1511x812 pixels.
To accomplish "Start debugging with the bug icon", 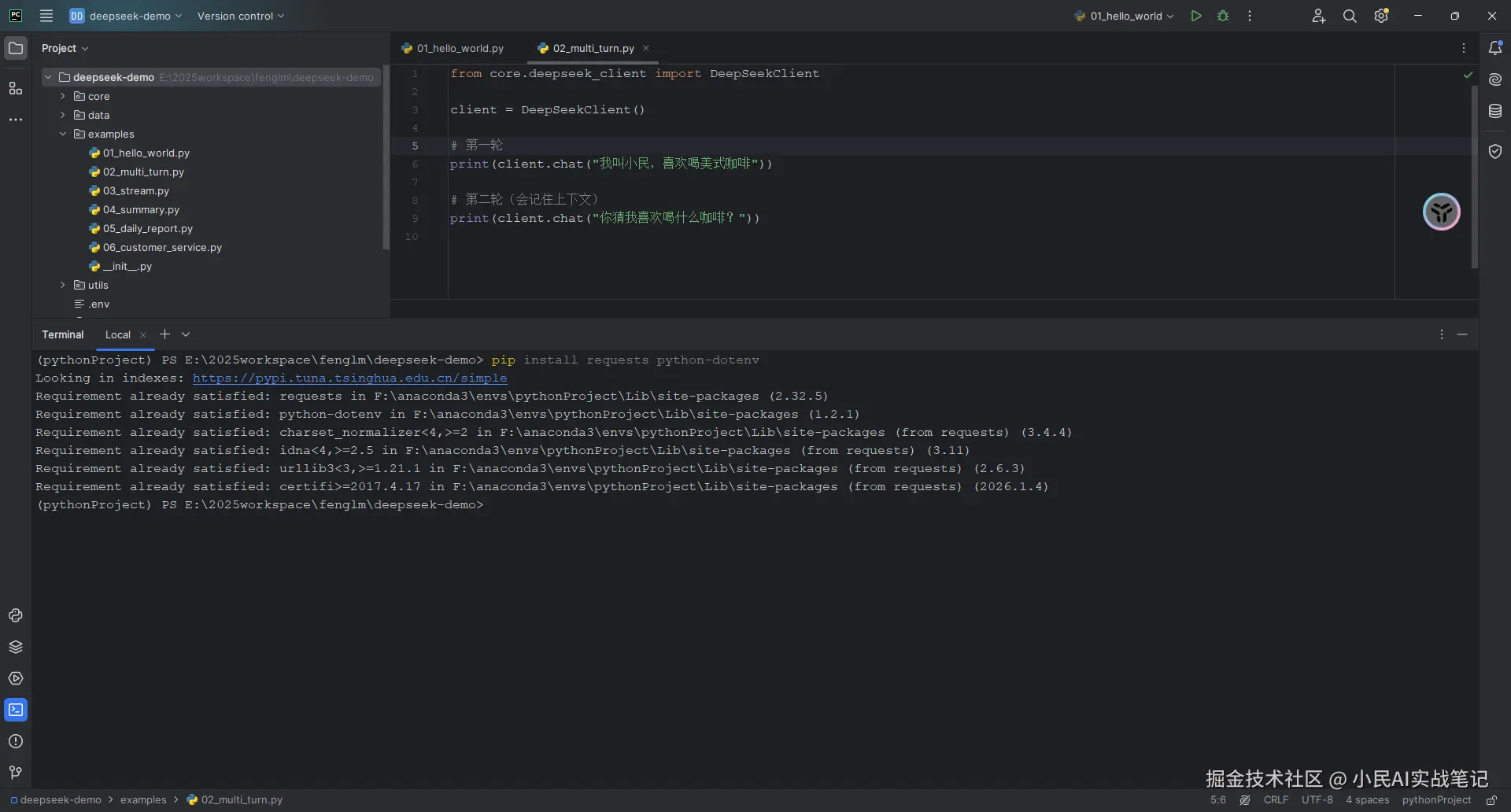I will (1223, 16).
